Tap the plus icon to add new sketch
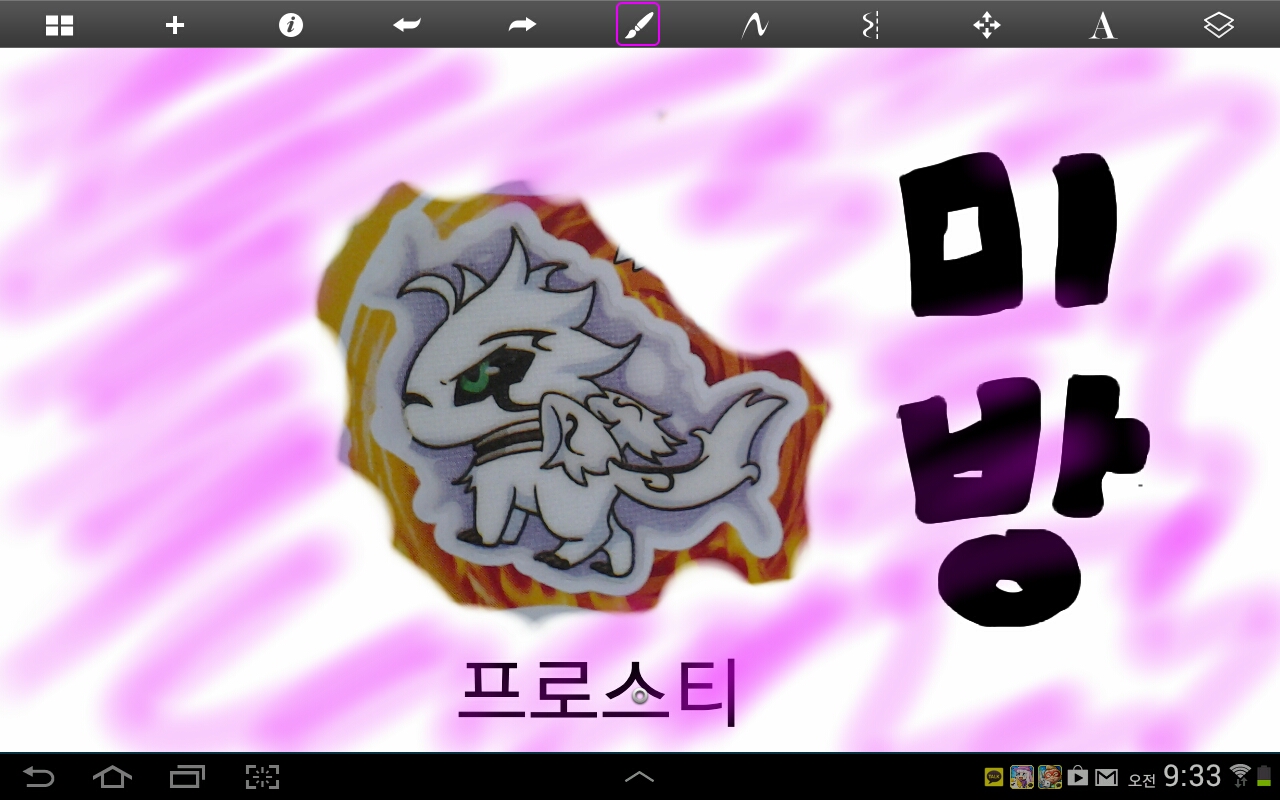This screenshot has height=800, width=1280. pyautogui.click(x=175, y=25)
